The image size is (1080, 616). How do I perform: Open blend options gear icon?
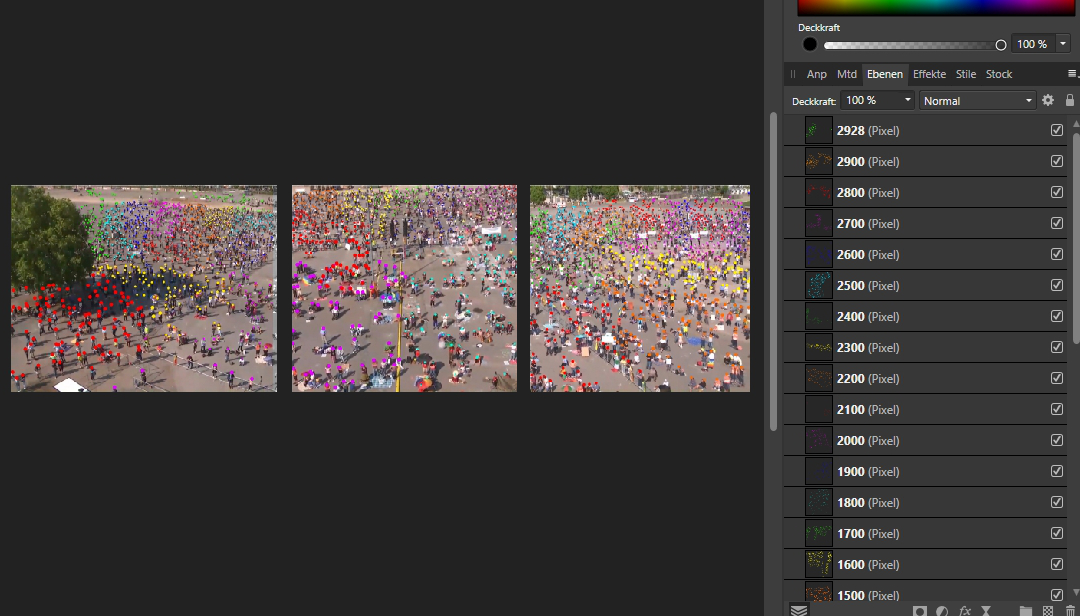[x=1048, y=100]
